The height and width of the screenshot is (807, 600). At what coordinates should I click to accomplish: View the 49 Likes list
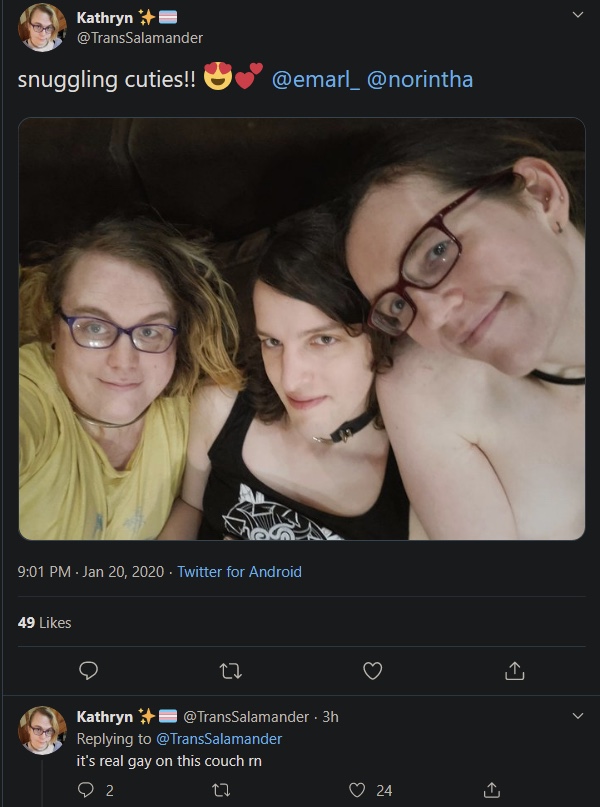click(44, 623)
